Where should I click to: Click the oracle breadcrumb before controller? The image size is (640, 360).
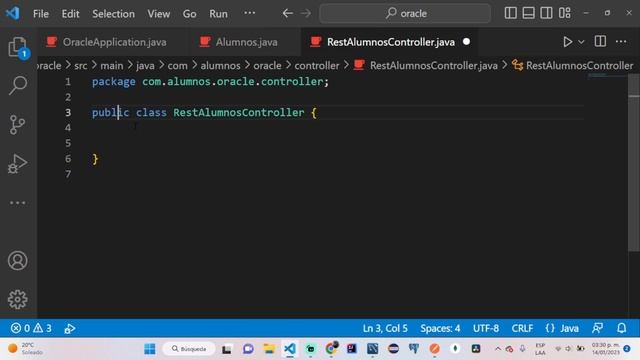point(267,66)
